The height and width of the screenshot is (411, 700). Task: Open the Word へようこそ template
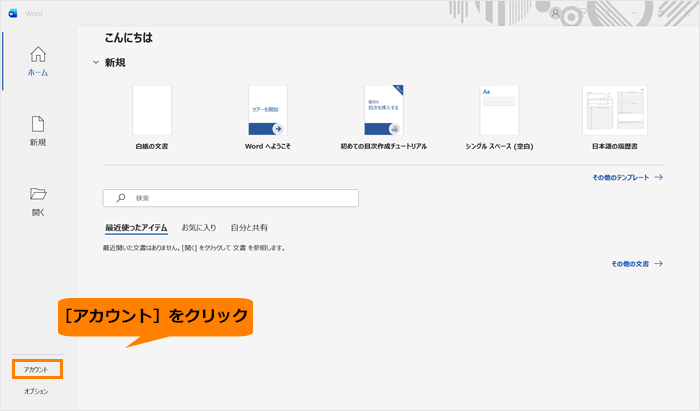(x=267, y=110)
